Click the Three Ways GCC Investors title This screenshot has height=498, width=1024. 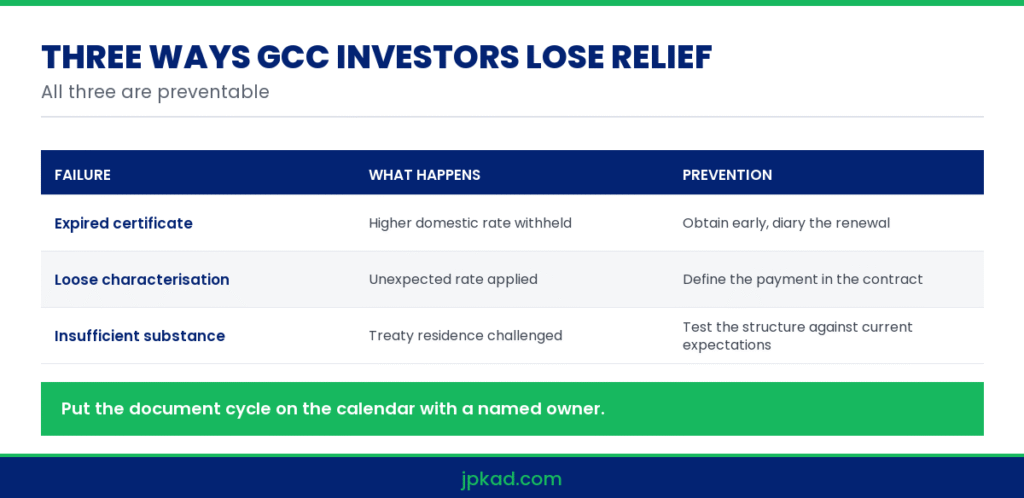click(376, 57)
